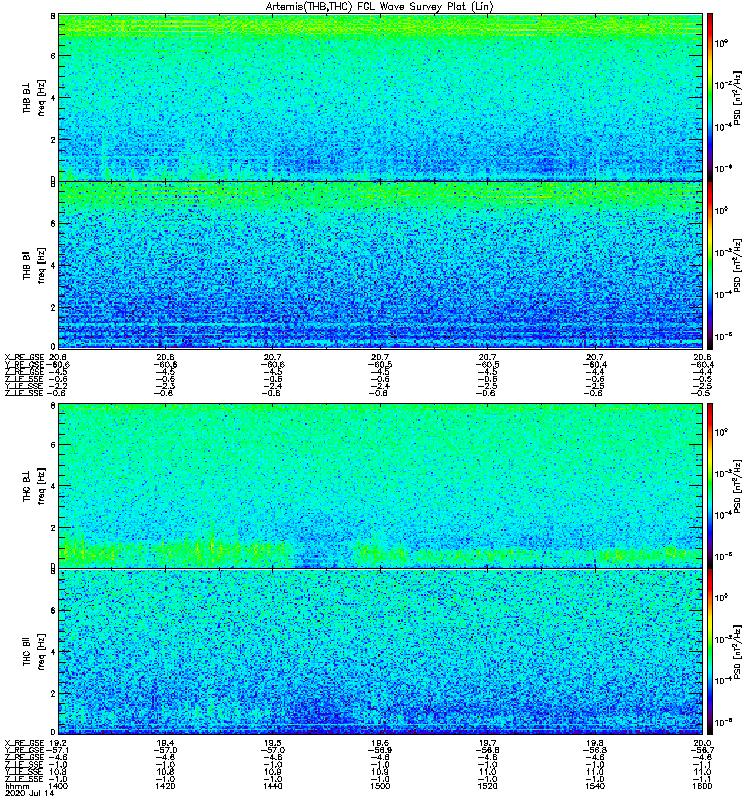Click the X_RE_GSE value '20.0' under the THC panels
This screenshot has height=800, width=750.
tap(702, 743)
